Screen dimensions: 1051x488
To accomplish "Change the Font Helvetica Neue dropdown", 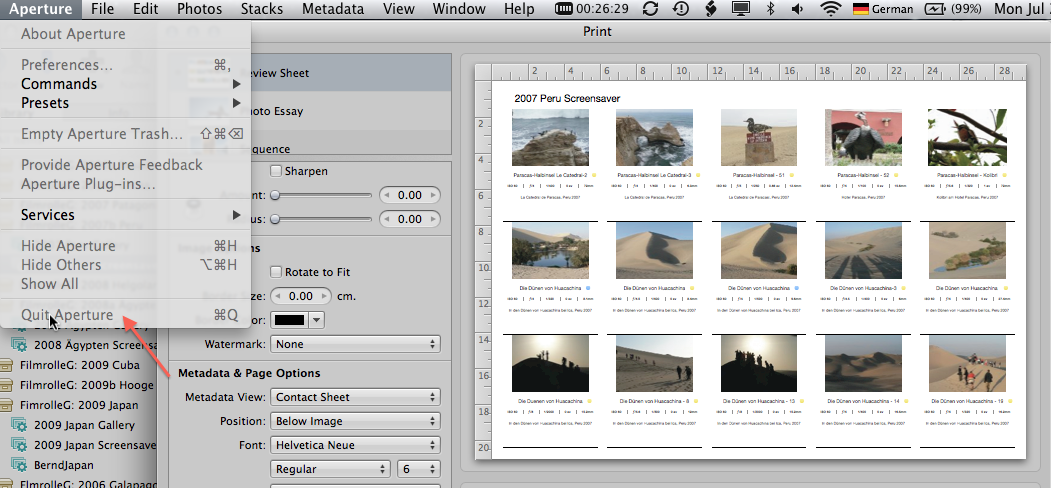I will pos(355,445).
